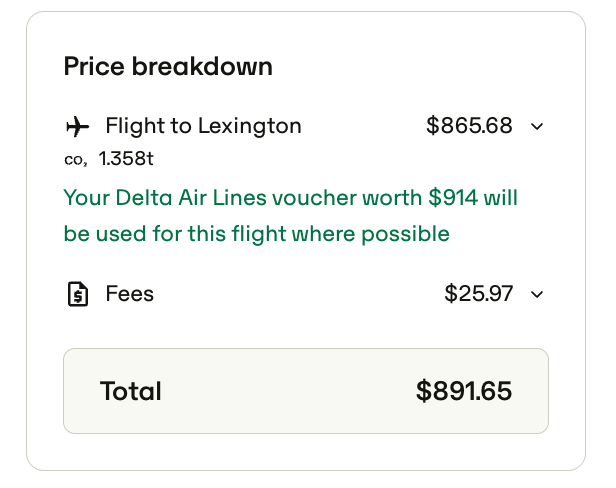Click the word Price in the card title
Image resolution: width=616 pixels, height=488 pixels.
[x=94, y=66]
